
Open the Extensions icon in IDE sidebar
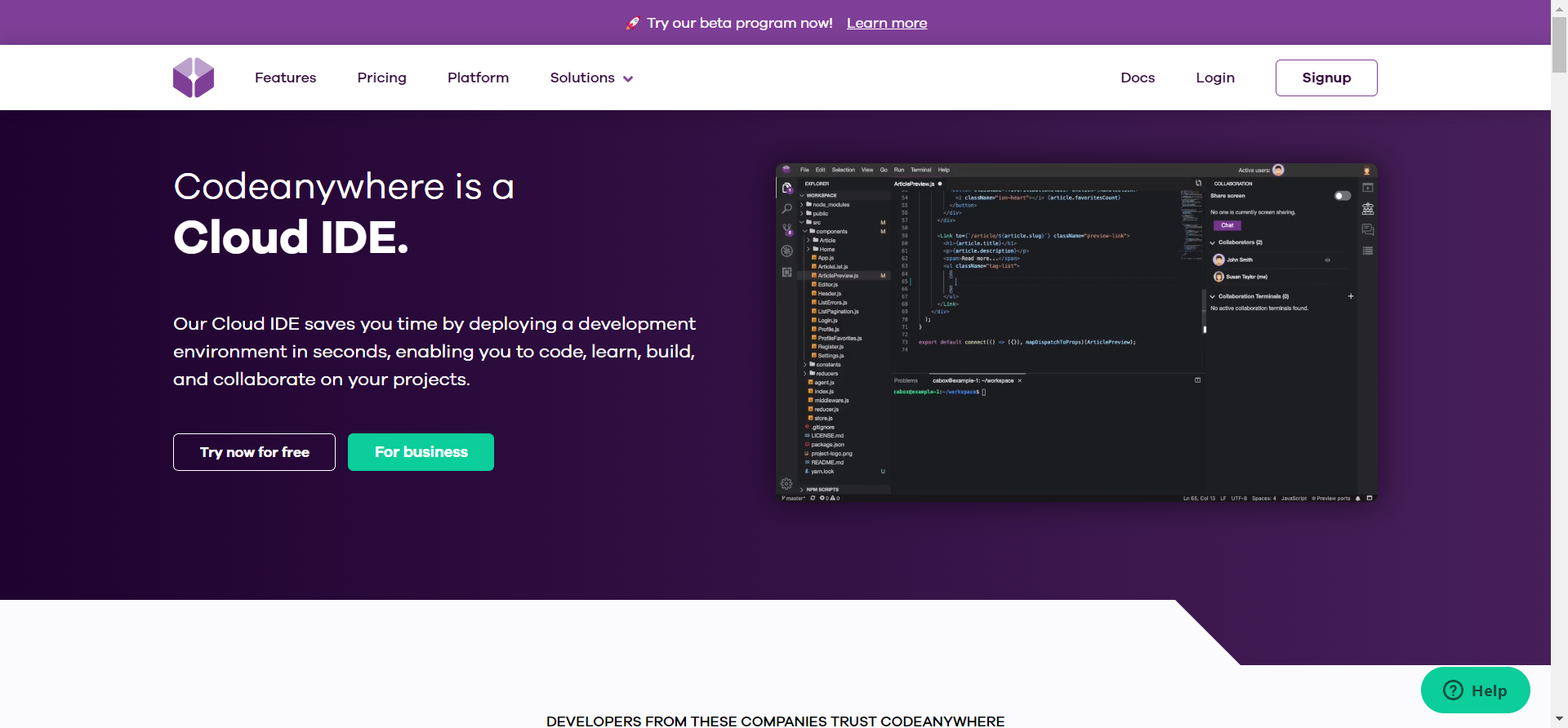click(x=787, y=273)
